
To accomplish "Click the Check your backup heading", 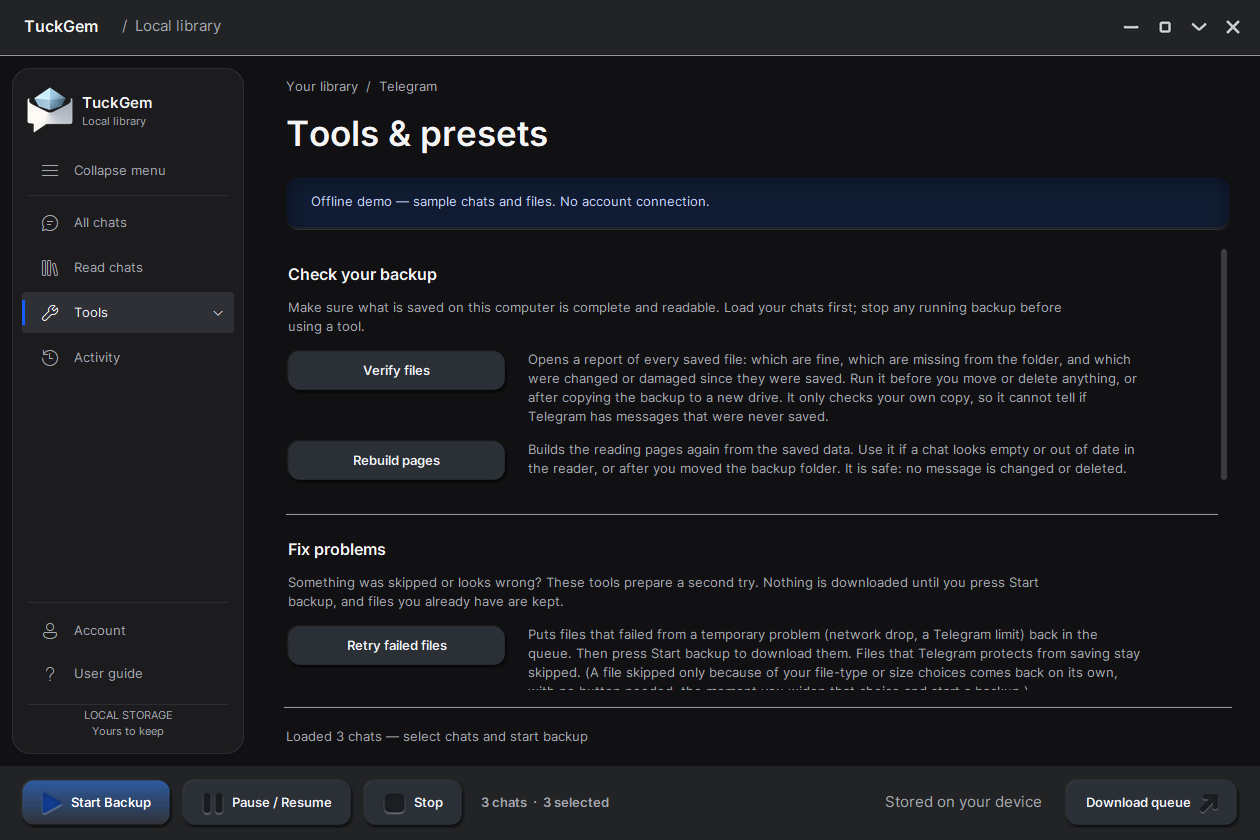I will (362, 275).
